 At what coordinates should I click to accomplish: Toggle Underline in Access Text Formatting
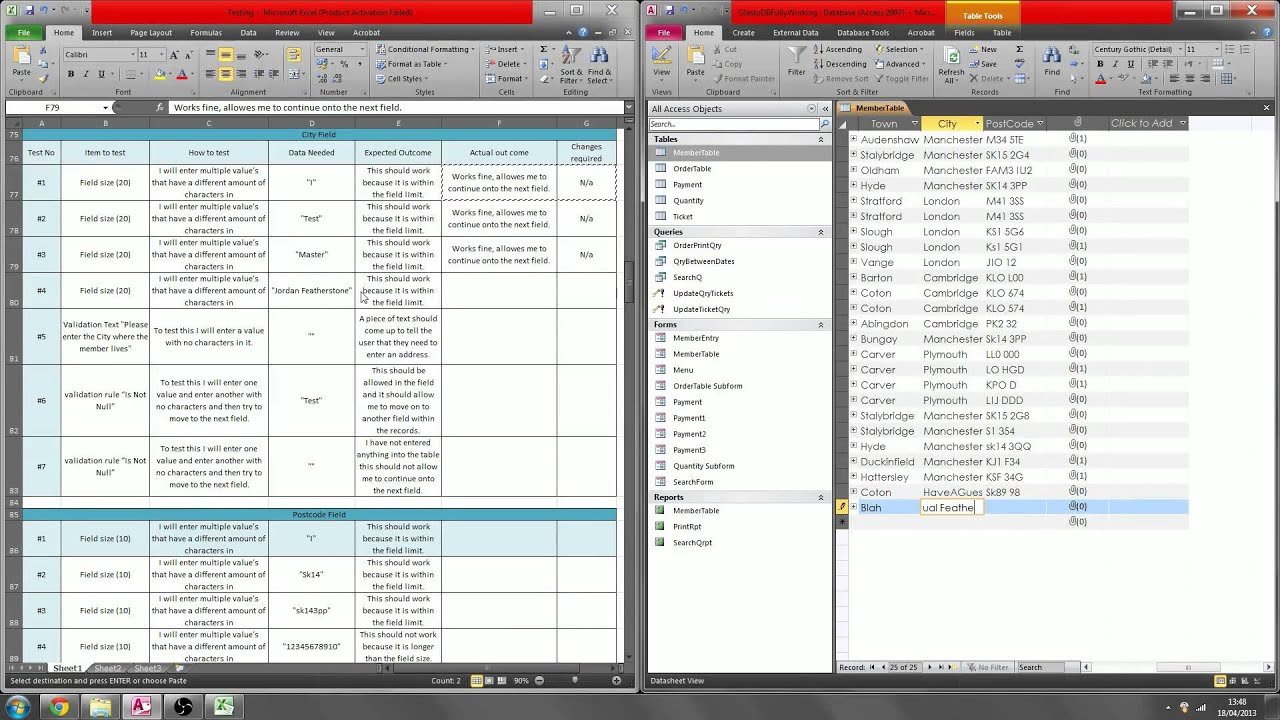(x=1131, y=64)
